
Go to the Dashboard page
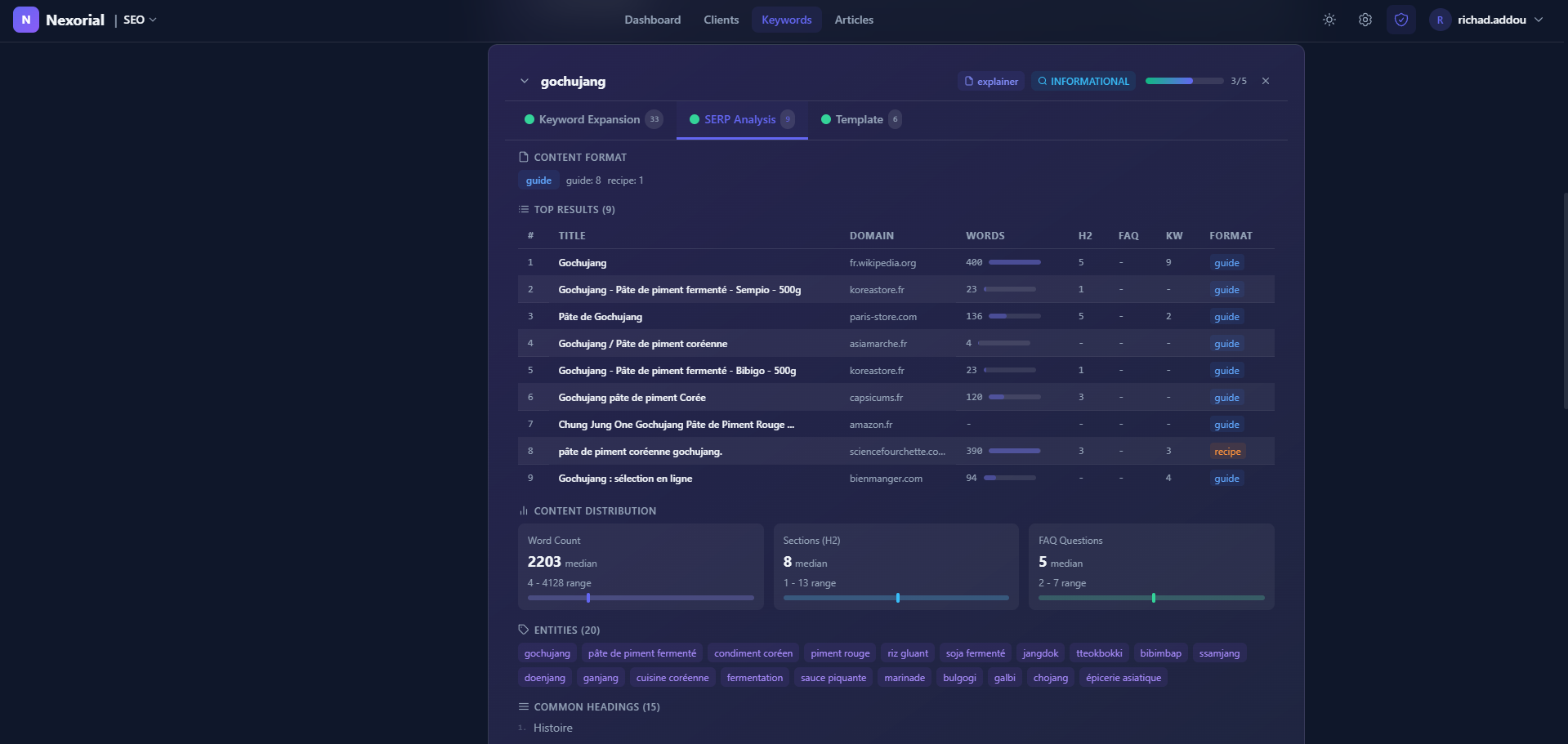pyautogui.click(x=652, y=20)
